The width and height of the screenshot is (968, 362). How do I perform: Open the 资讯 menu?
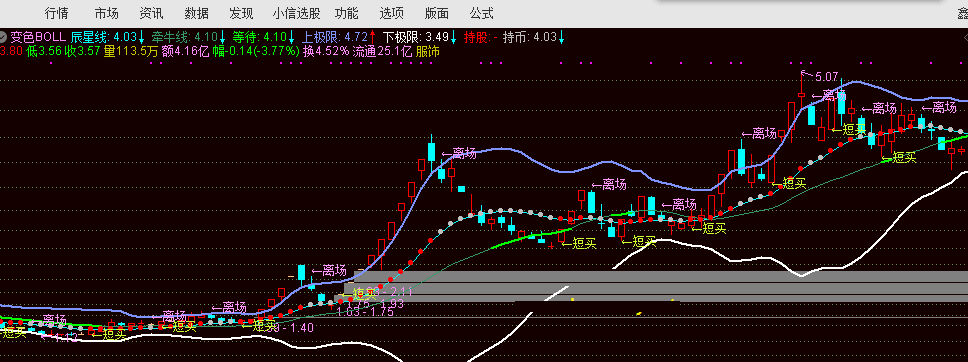point(151,13)
